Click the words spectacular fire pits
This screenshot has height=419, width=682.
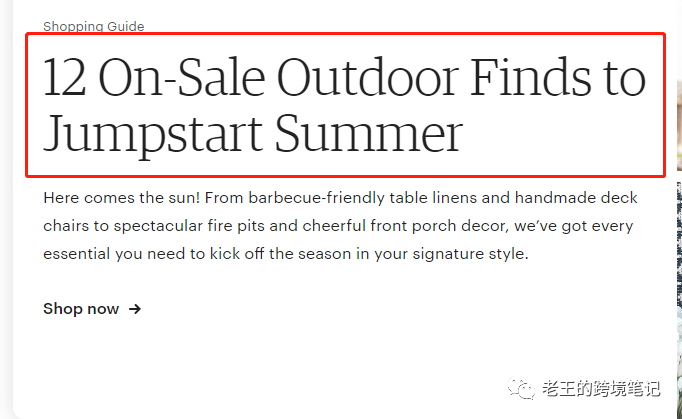click(189, 226)
